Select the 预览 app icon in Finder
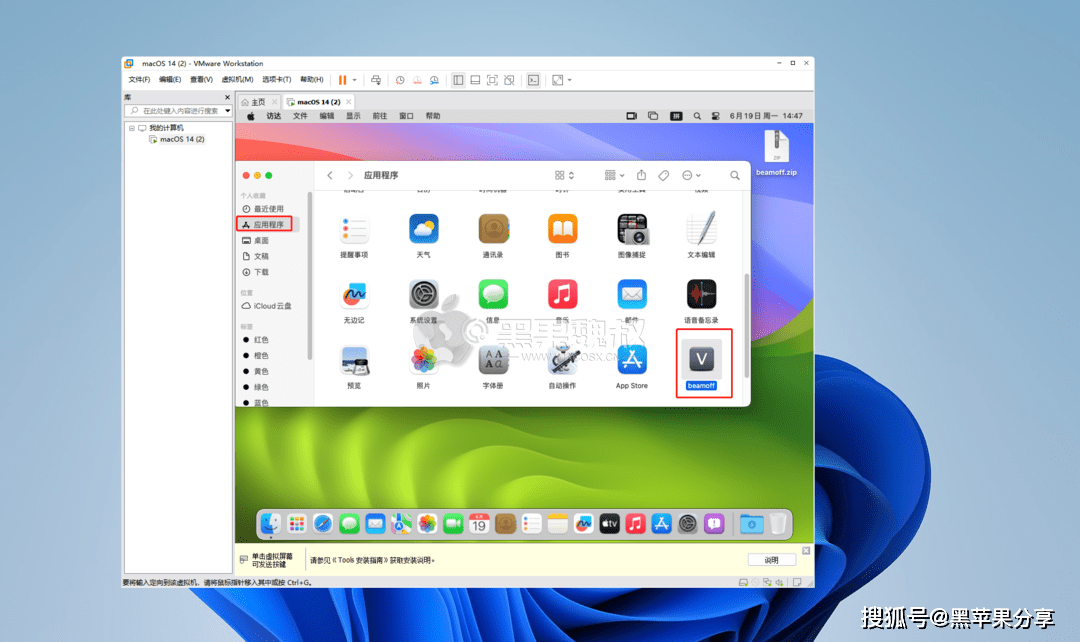The image size is (1080, 642). (x=354, y=360)
